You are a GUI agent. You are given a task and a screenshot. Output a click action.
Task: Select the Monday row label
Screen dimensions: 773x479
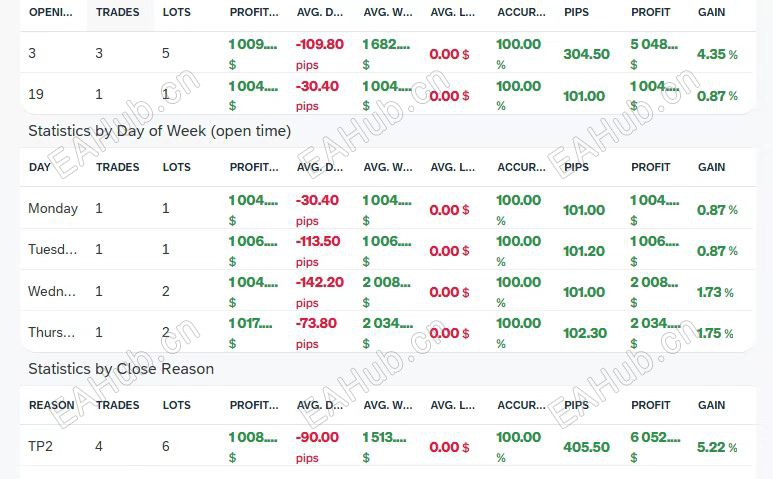(53, 209)
